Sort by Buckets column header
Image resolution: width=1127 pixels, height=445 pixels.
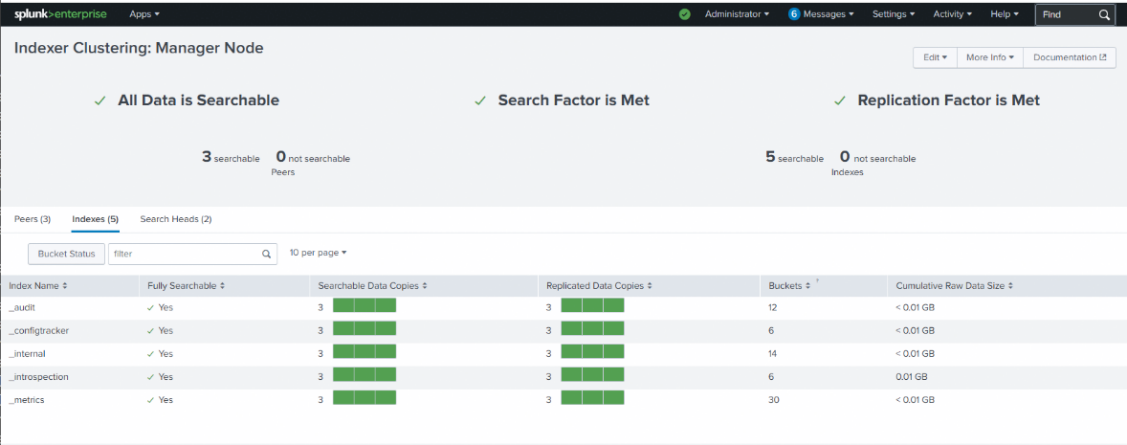pos(788,285)
